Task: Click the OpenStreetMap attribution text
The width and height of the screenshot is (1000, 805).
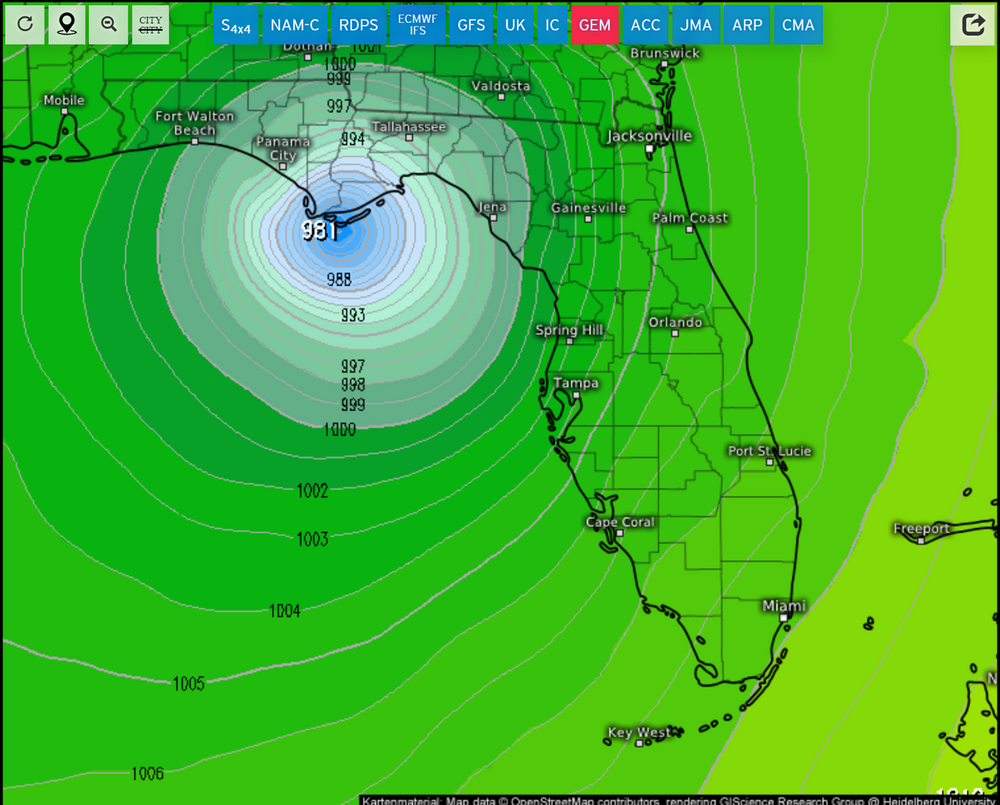Action: (678, 801)
